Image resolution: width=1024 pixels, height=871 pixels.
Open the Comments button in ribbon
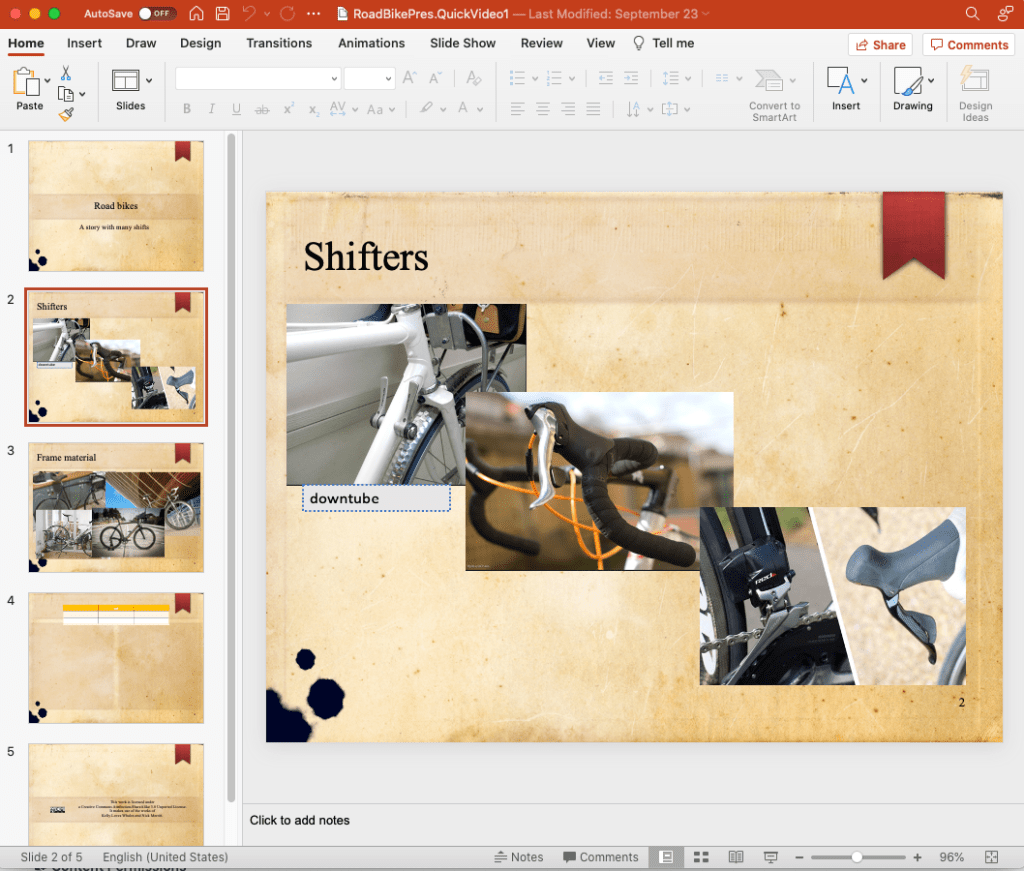coord(968,45)
